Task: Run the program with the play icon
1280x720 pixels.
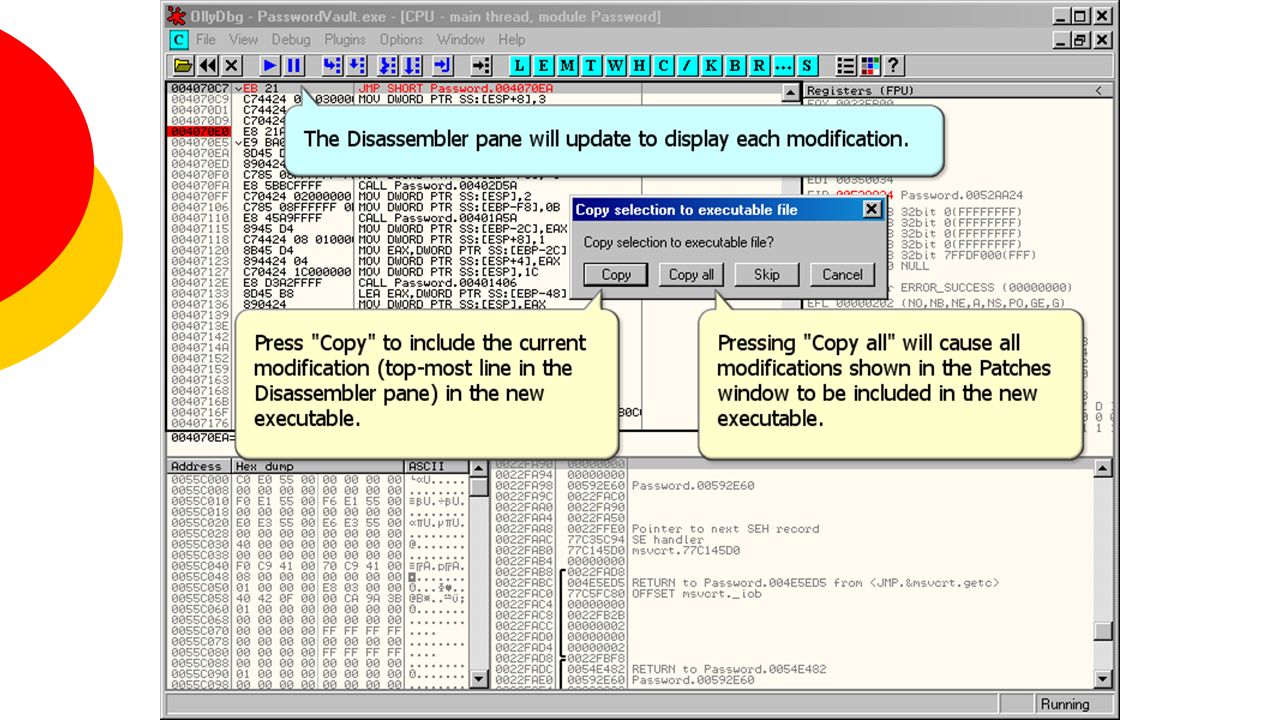Action: 270,66
